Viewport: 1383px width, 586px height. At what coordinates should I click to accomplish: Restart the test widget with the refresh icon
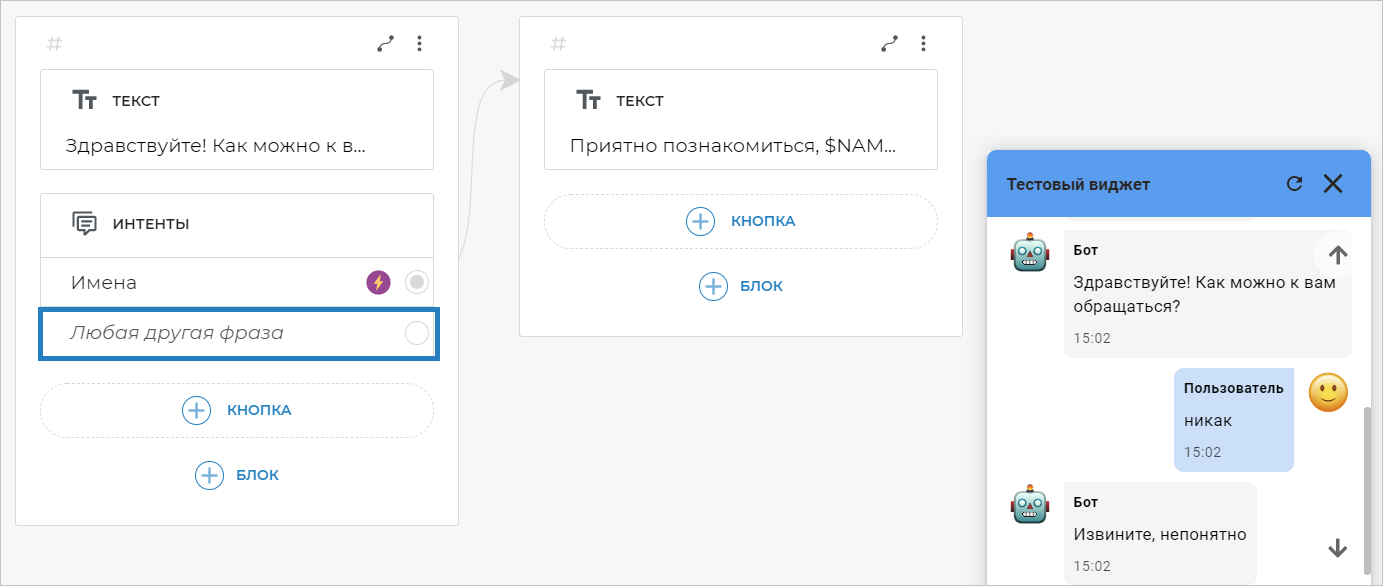tap(1294, 183)
